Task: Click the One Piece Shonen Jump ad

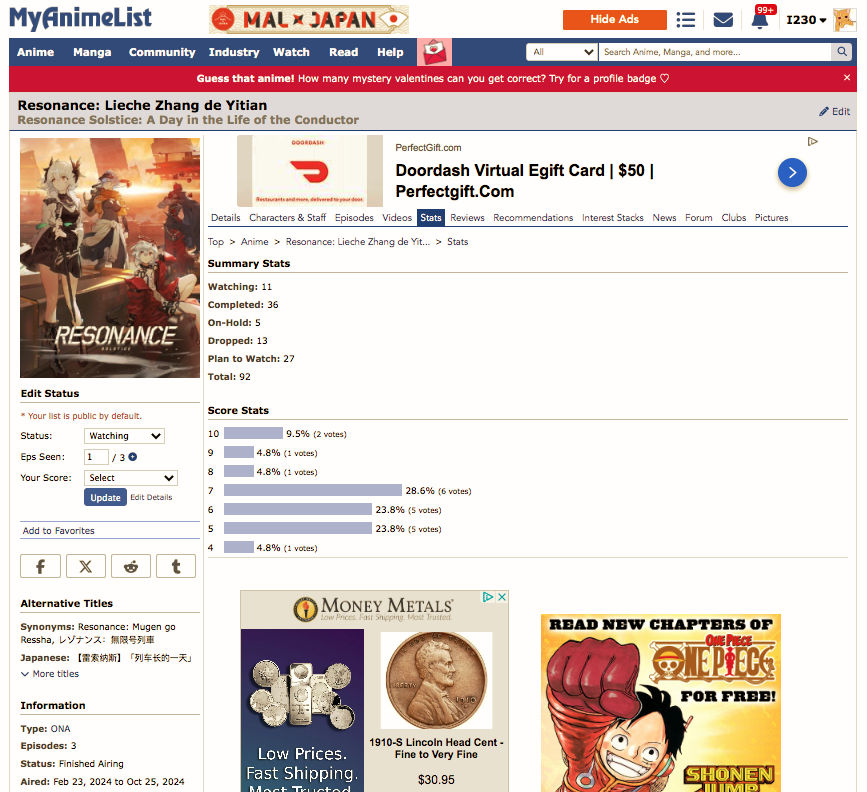Action: (661, 702)
